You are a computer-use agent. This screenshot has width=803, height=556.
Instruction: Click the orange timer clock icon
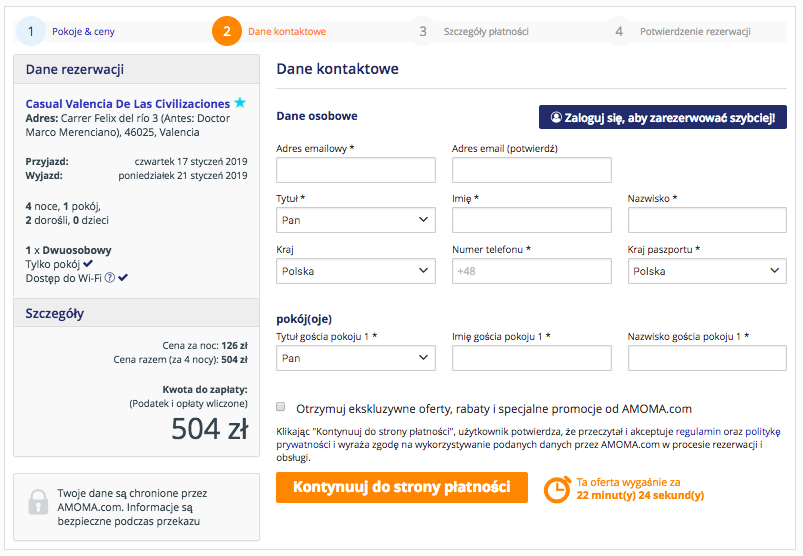pyautogui.click(x=557, y=489)
